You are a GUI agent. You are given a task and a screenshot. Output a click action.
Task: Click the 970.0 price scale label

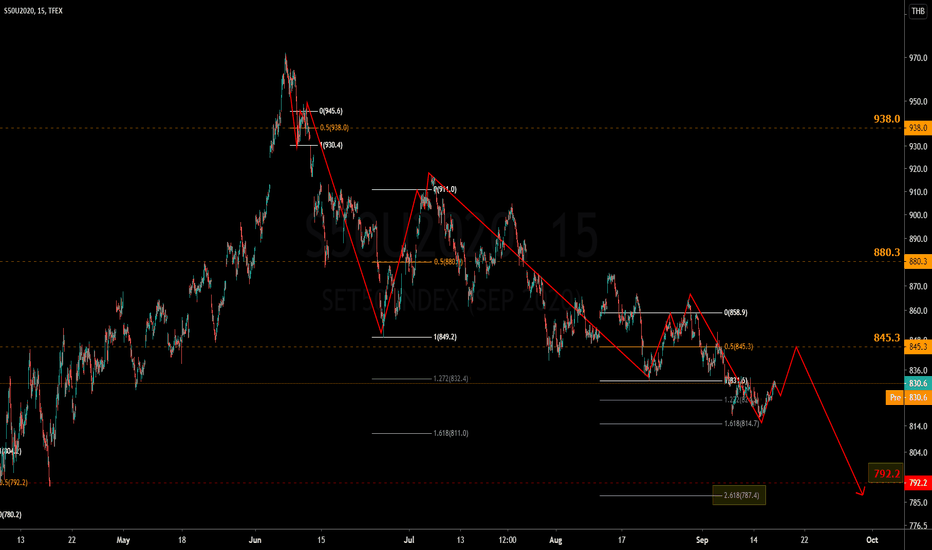[x=918, y=58]
